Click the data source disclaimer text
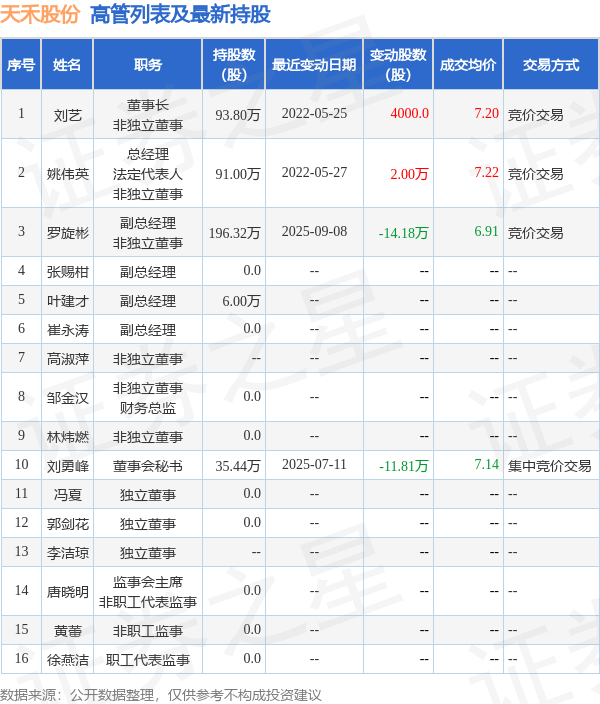This screenshot has height=704, width=600. 161,695
